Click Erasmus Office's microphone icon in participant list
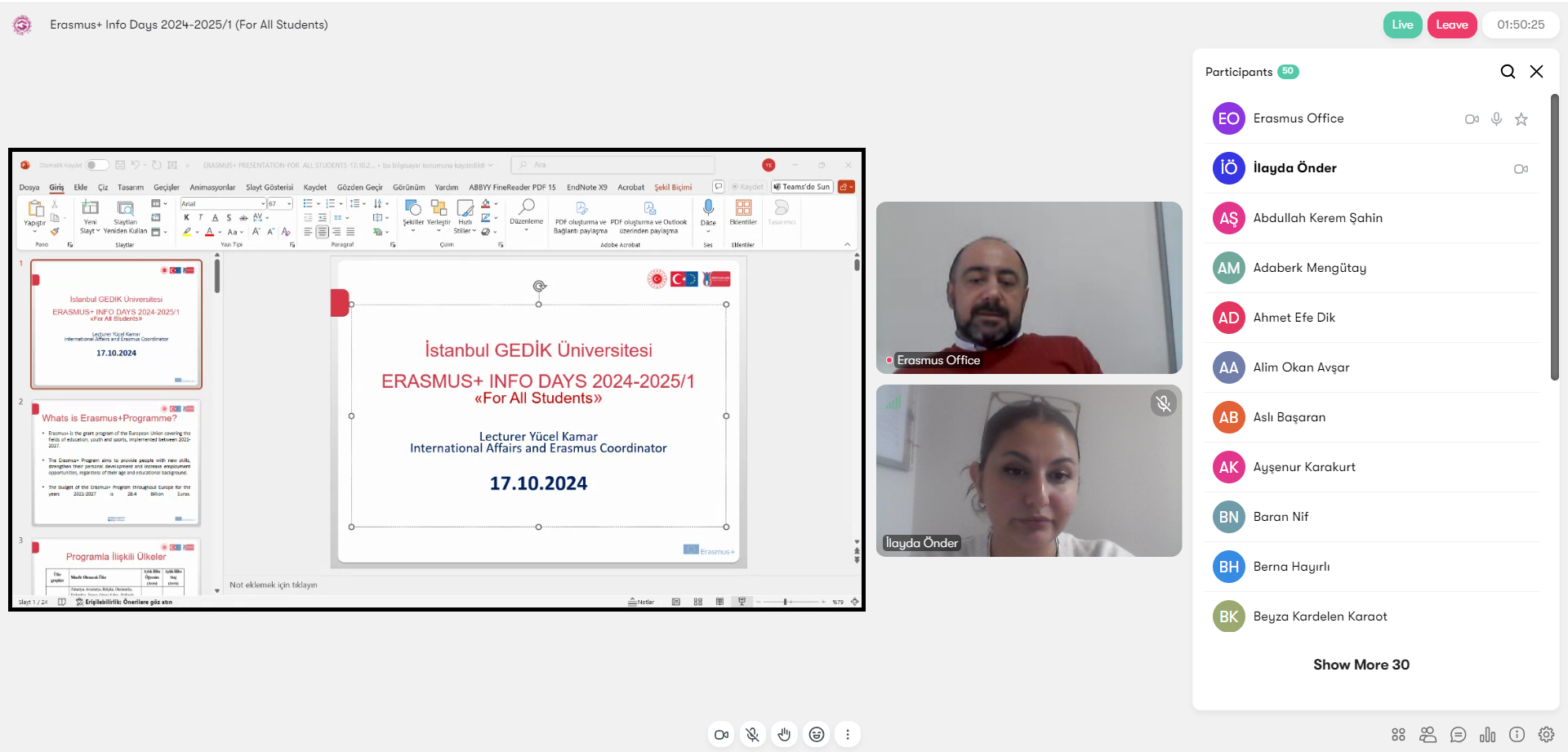 tap(1496, 119)
